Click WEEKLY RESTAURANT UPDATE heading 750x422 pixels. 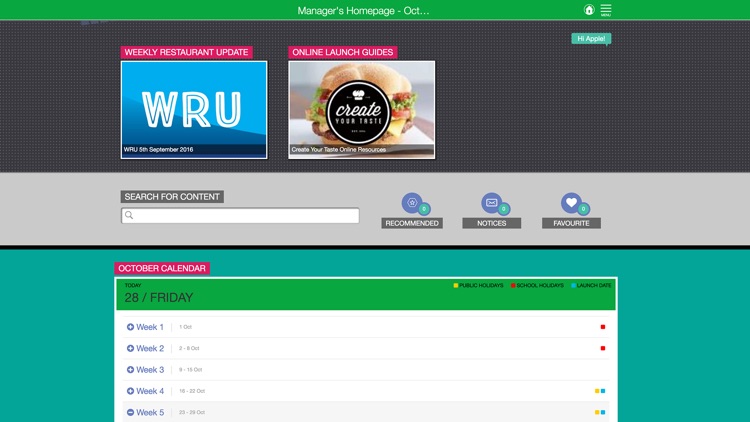(187, 52)
